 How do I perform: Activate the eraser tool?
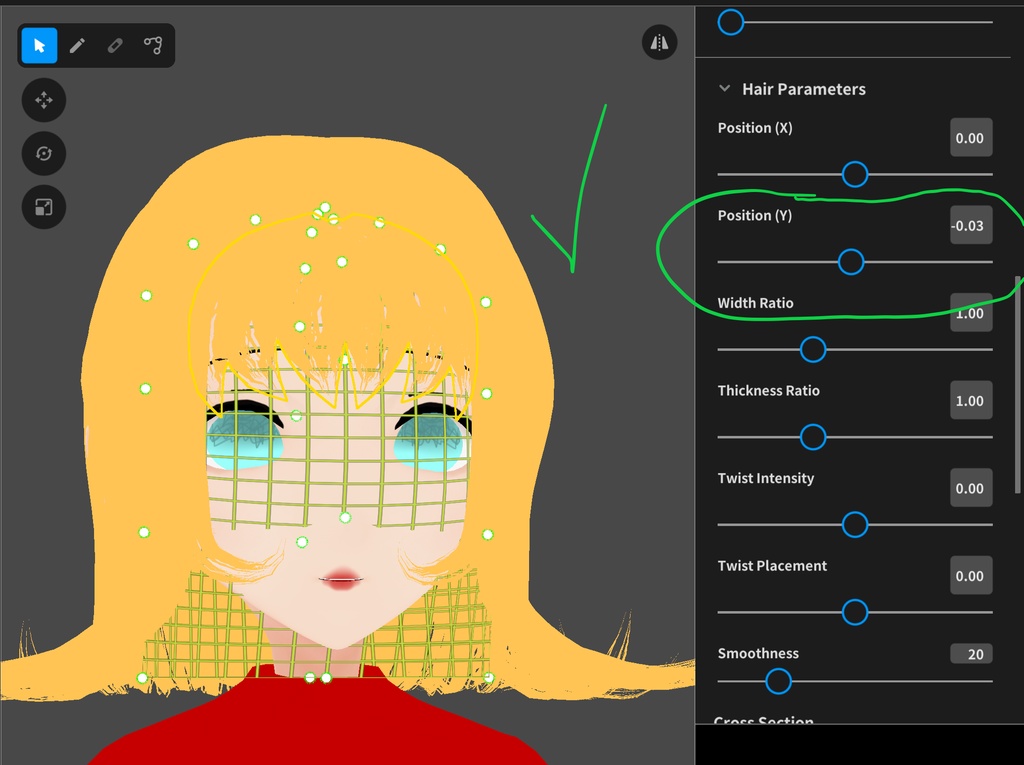tap(114, 45)
